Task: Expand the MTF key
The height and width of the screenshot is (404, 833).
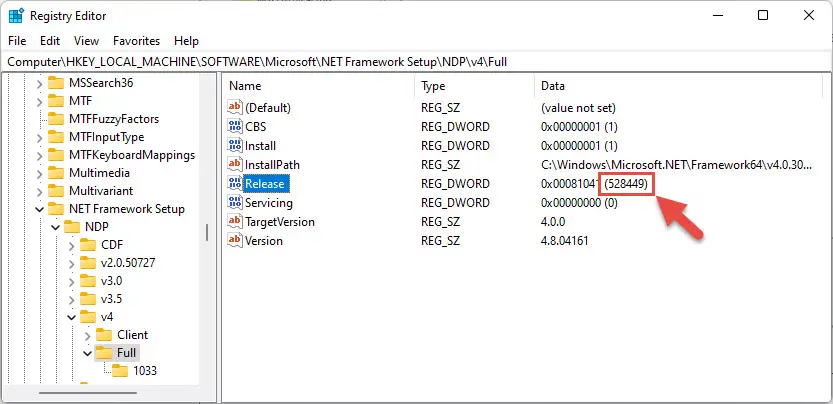Action: pyautogui.click(x=39, y=101)
